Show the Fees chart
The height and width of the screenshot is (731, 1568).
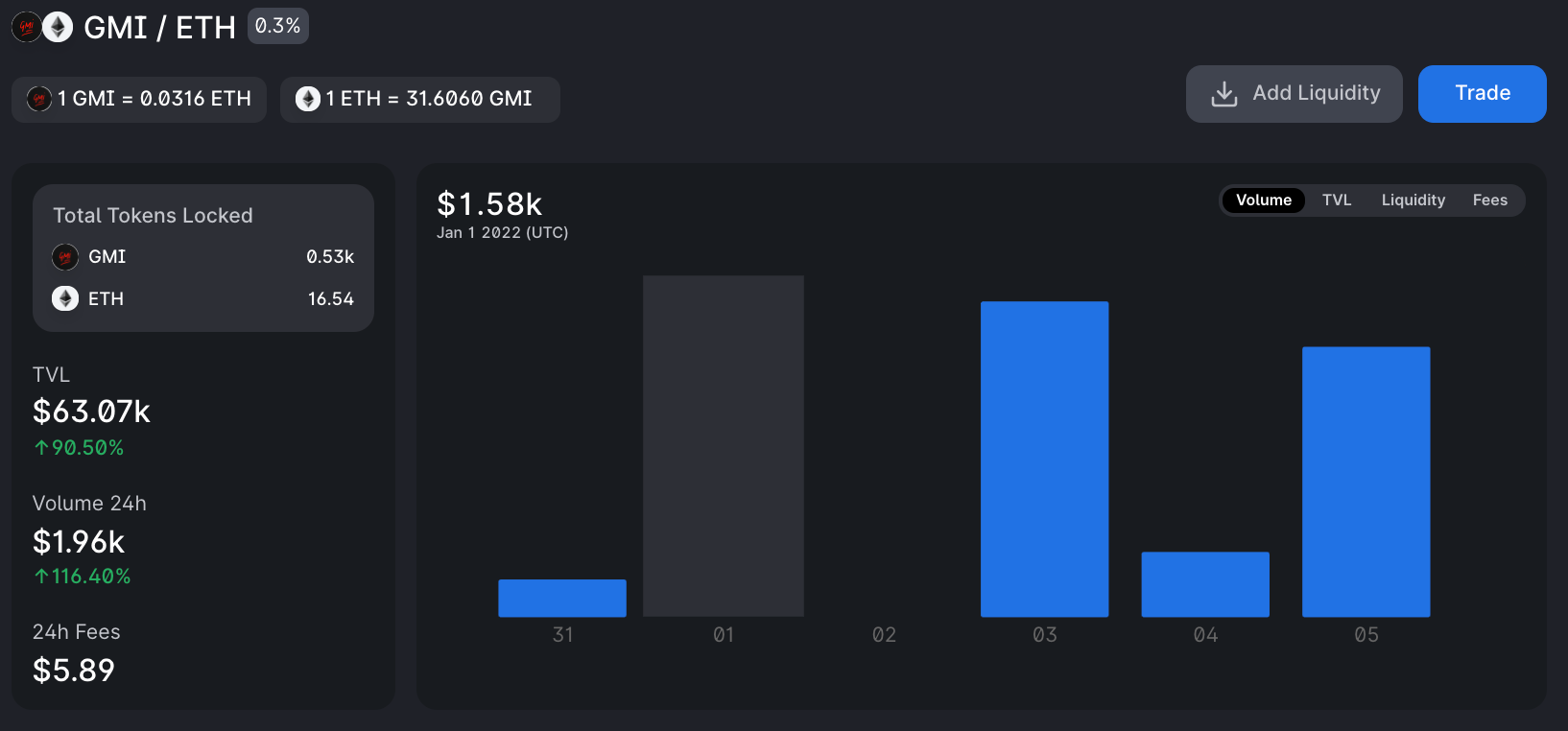click(1489, 200)
